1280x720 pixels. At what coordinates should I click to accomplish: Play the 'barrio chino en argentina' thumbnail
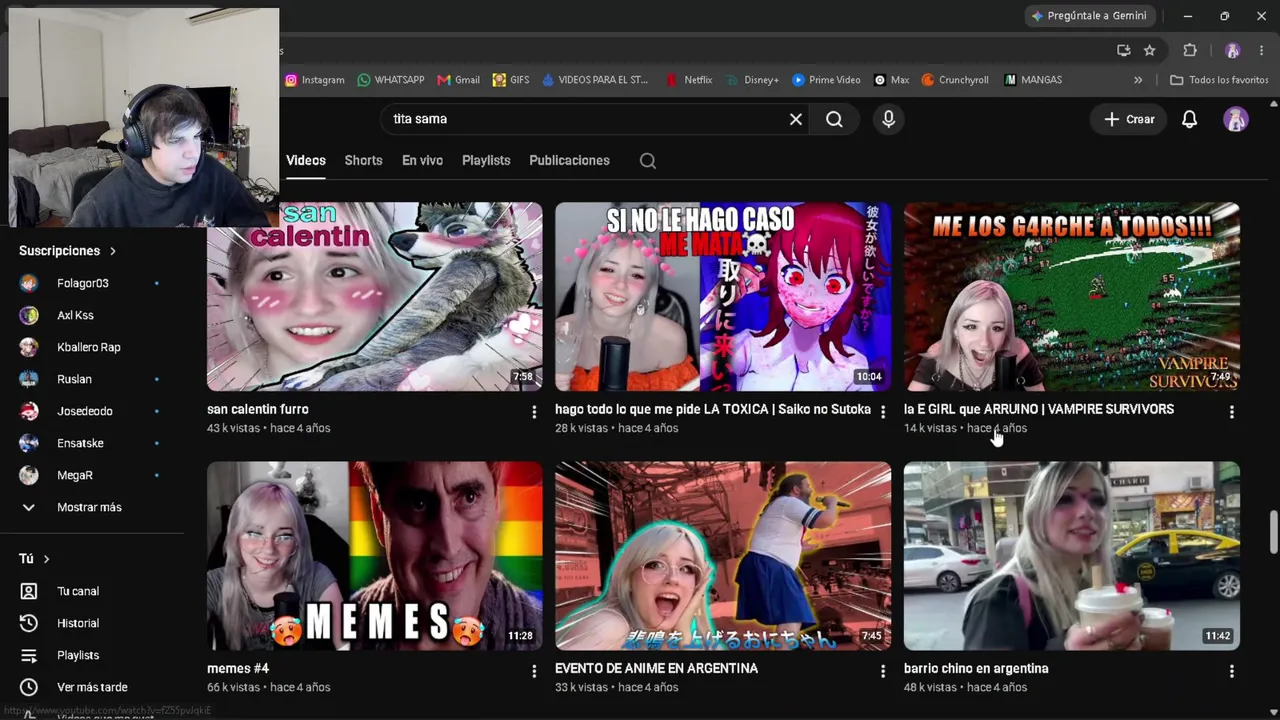coord(1072,556)
